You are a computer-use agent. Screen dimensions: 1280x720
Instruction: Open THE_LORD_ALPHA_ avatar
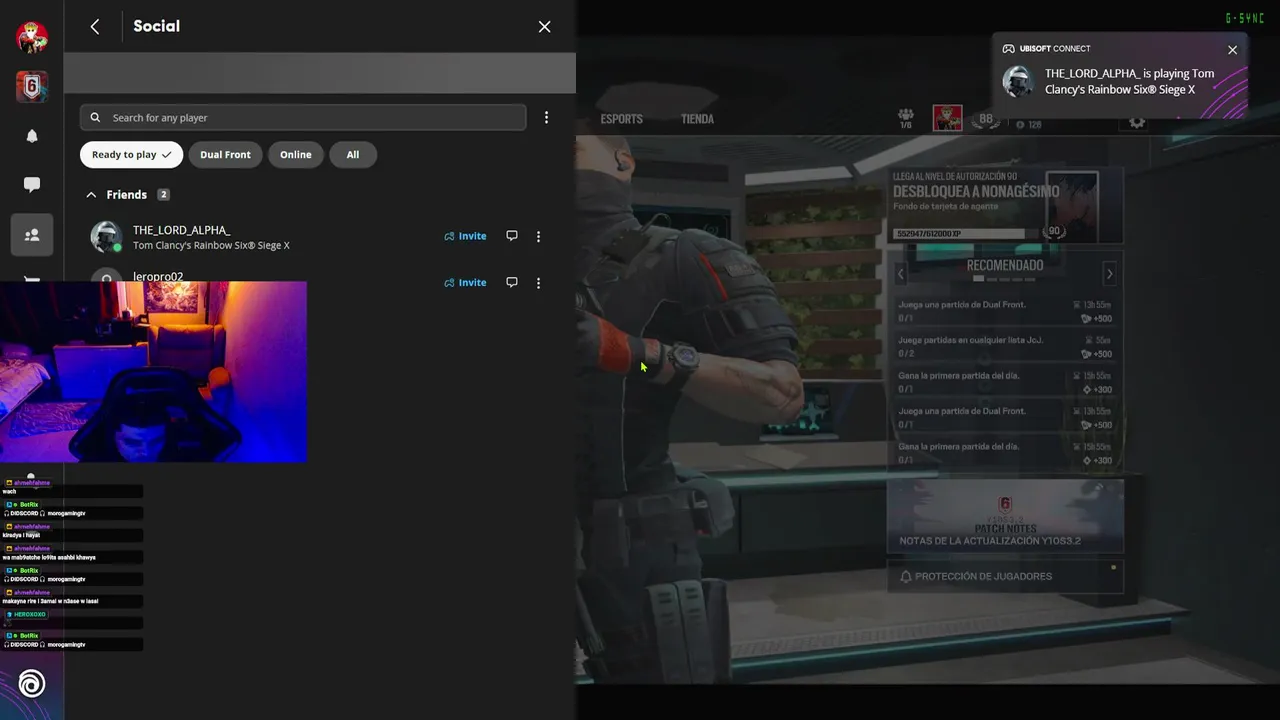pyautogui.click(x=106, y=237)
